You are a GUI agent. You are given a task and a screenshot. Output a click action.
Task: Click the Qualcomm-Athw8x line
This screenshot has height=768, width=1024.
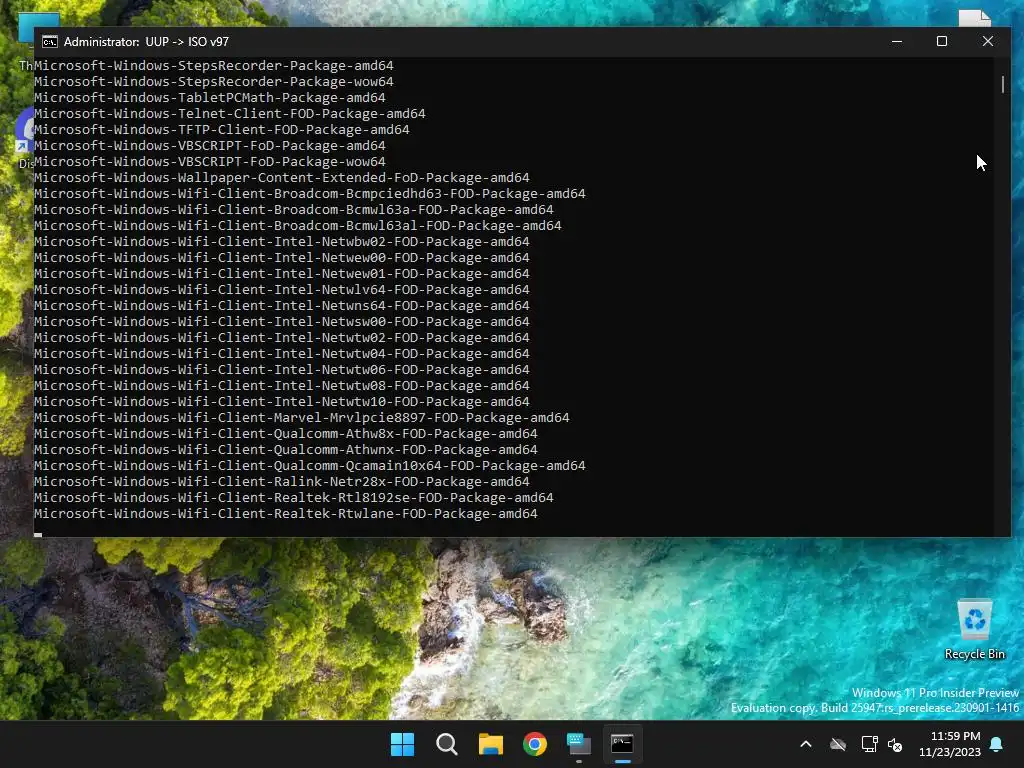(286, 434)
